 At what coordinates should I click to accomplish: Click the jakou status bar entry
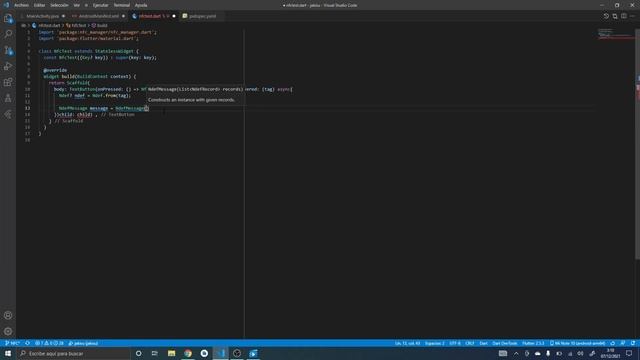point(83,343)
